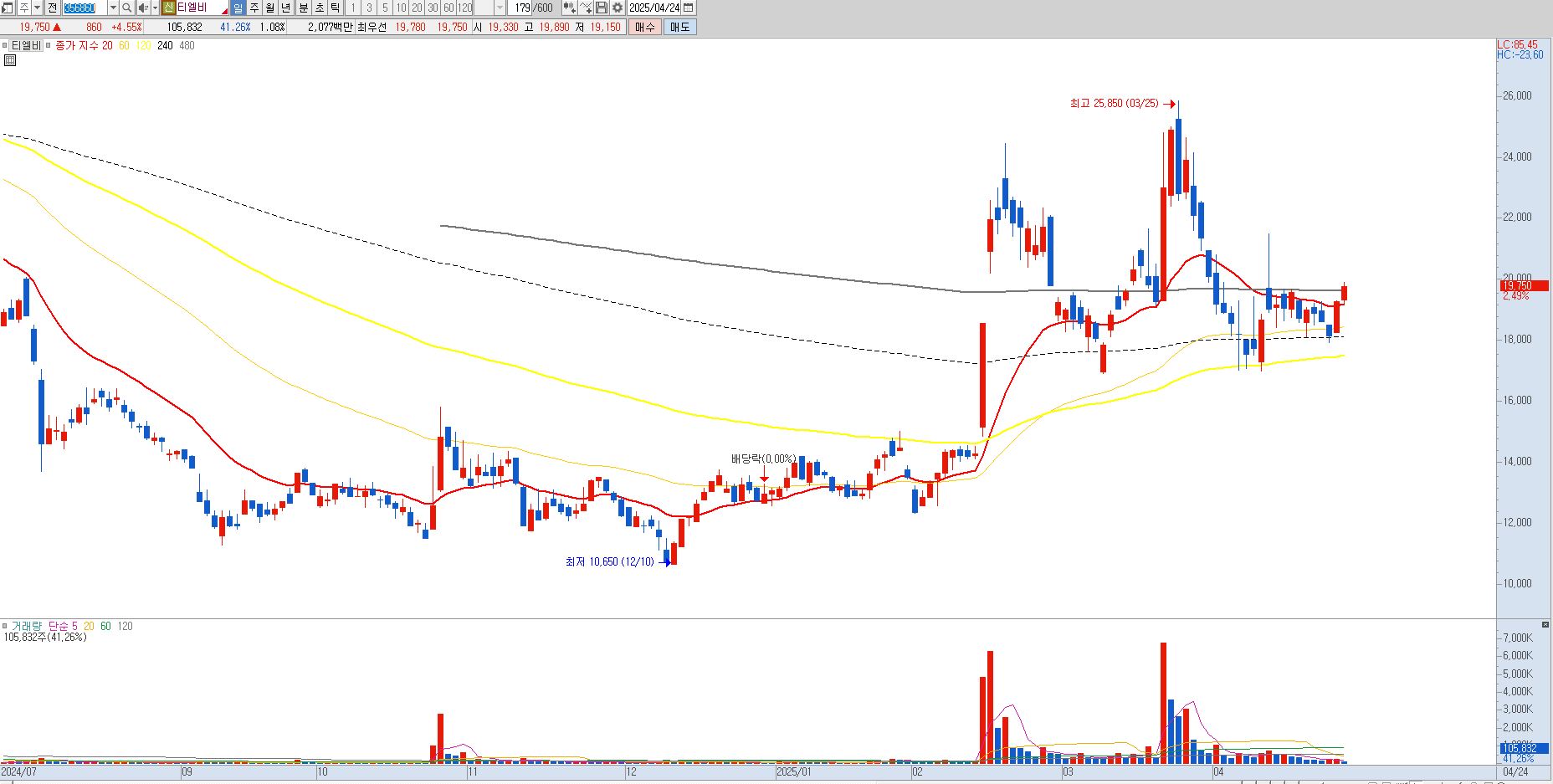
Task: Toggle the 틱 tick period button
Action: [335, 8]
